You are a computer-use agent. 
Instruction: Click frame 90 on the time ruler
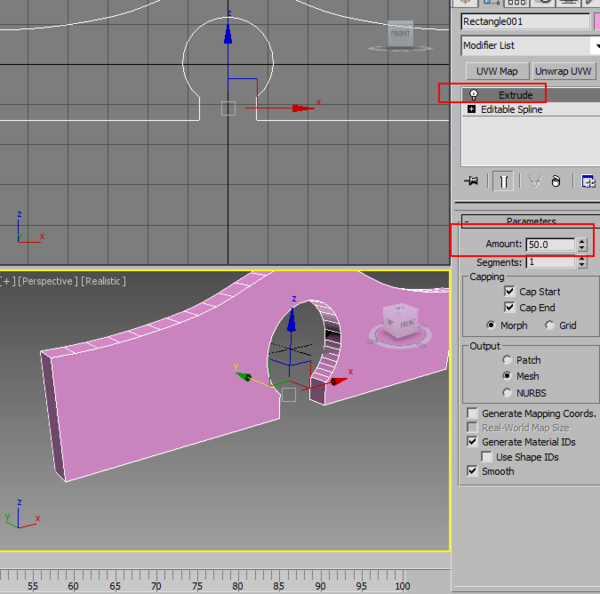click(320, 586)
